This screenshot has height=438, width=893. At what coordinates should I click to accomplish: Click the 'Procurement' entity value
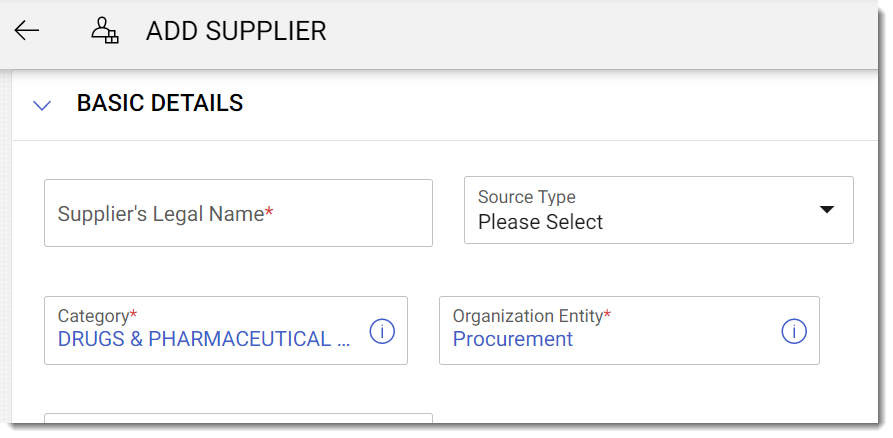tap(513, 340)
